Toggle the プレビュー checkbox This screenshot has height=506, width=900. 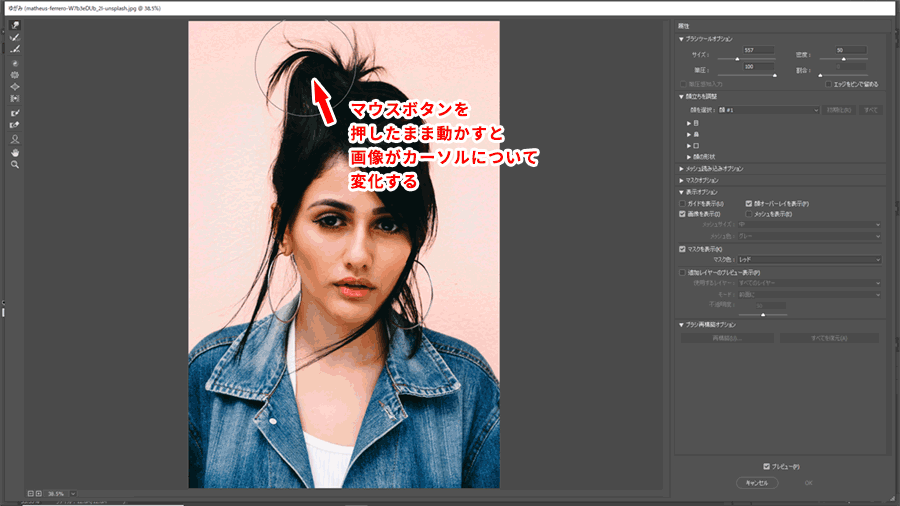[x=766, y=466]
